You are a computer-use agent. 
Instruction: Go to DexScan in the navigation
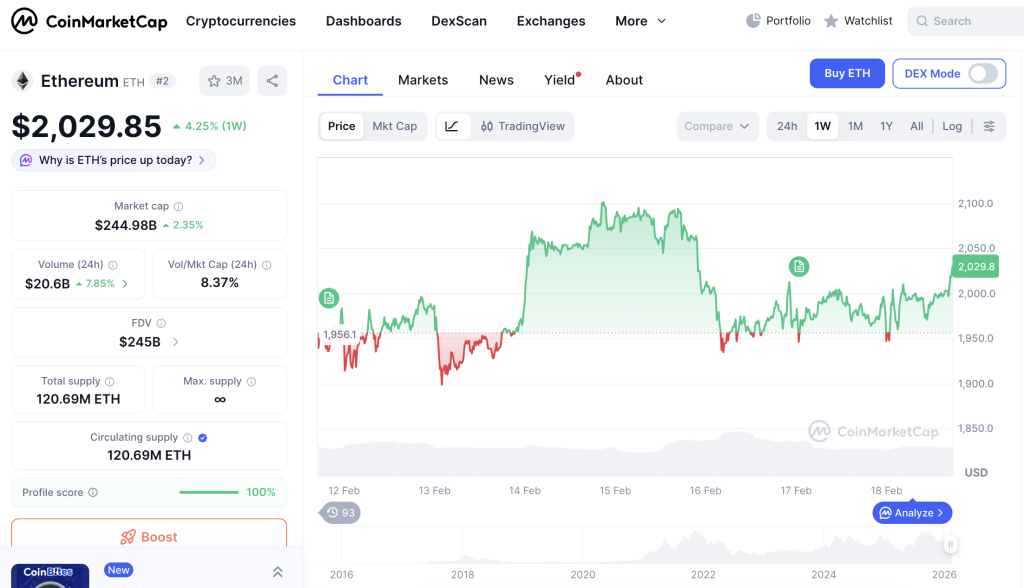coord(459,21)
